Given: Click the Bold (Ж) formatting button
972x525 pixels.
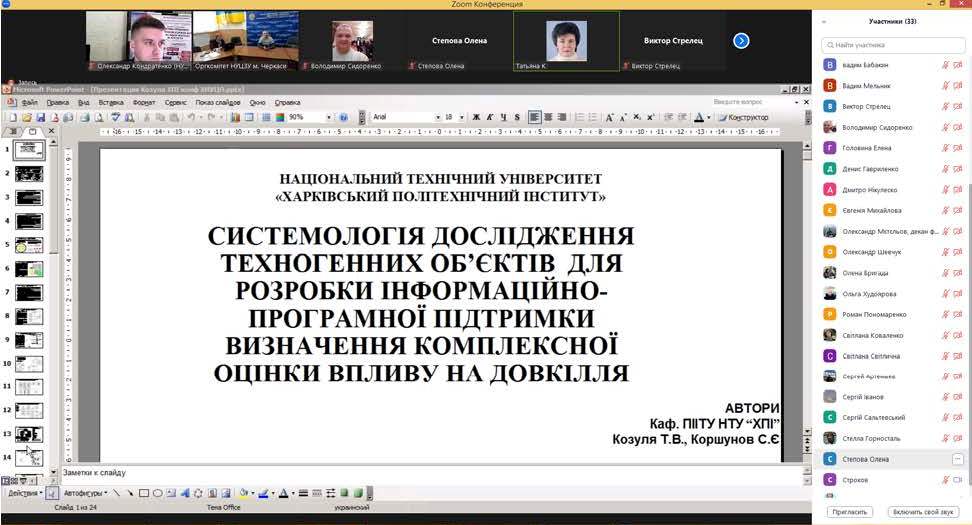Looking at the screenshot, I should (x=476, y=117).
